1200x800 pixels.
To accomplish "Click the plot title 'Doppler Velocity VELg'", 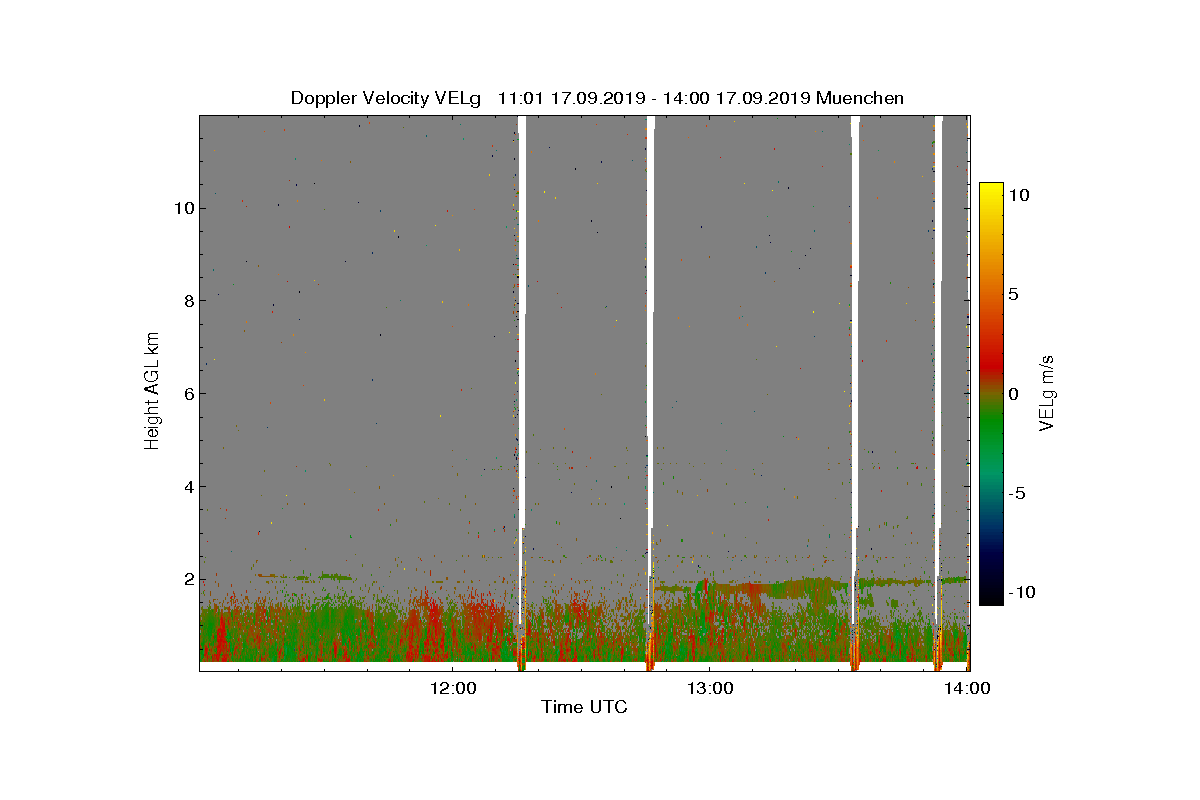I will click(386, 98).
